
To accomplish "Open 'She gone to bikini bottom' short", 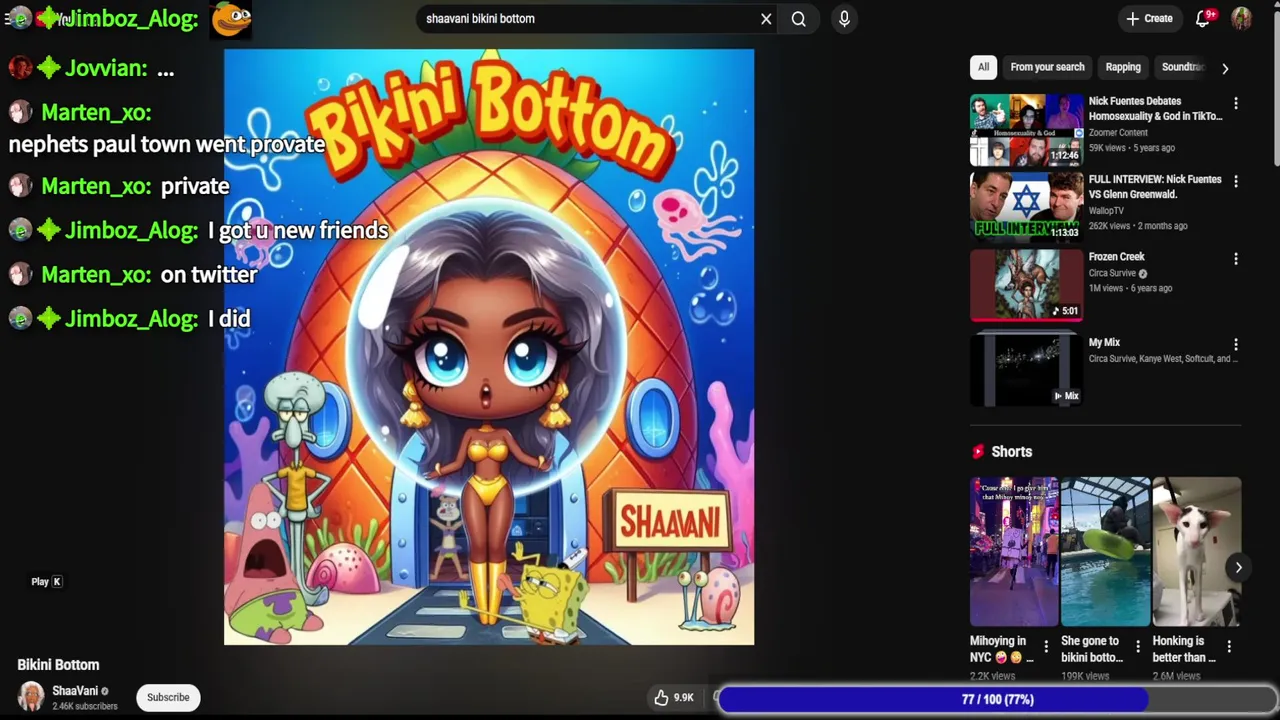I will [x=1105, y=552].
